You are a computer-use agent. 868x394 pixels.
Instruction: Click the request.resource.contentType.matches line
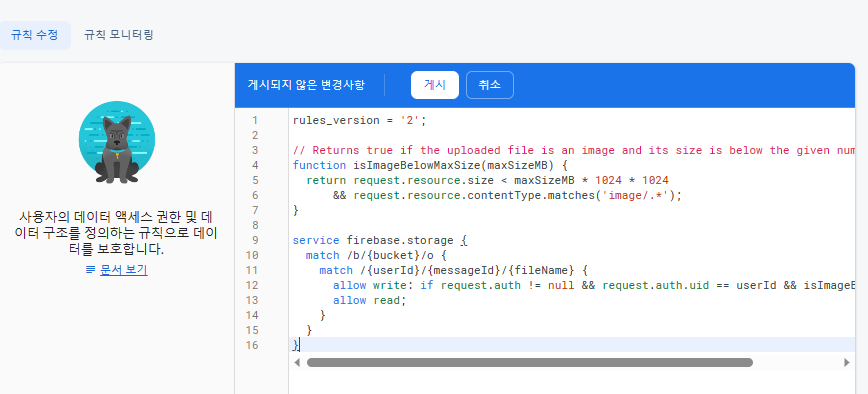508,195
